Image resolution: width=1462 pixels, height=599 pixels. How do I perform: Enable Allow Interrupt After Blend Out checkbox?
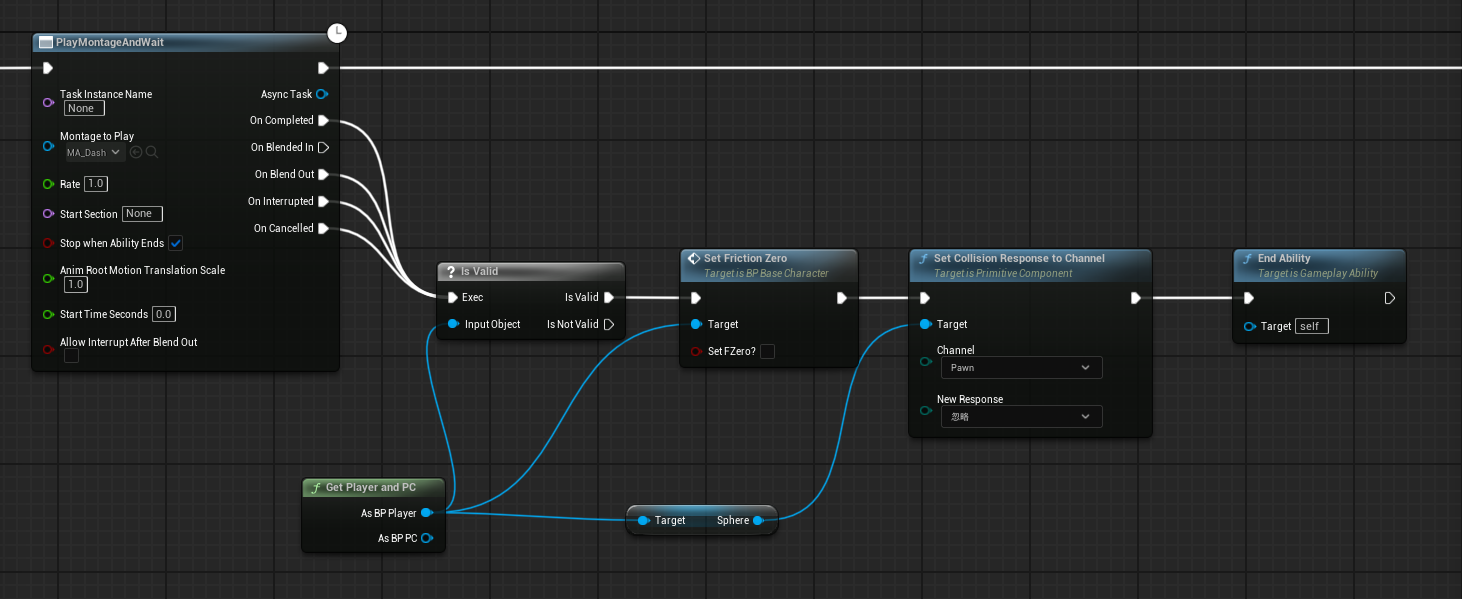click(71, 356)
